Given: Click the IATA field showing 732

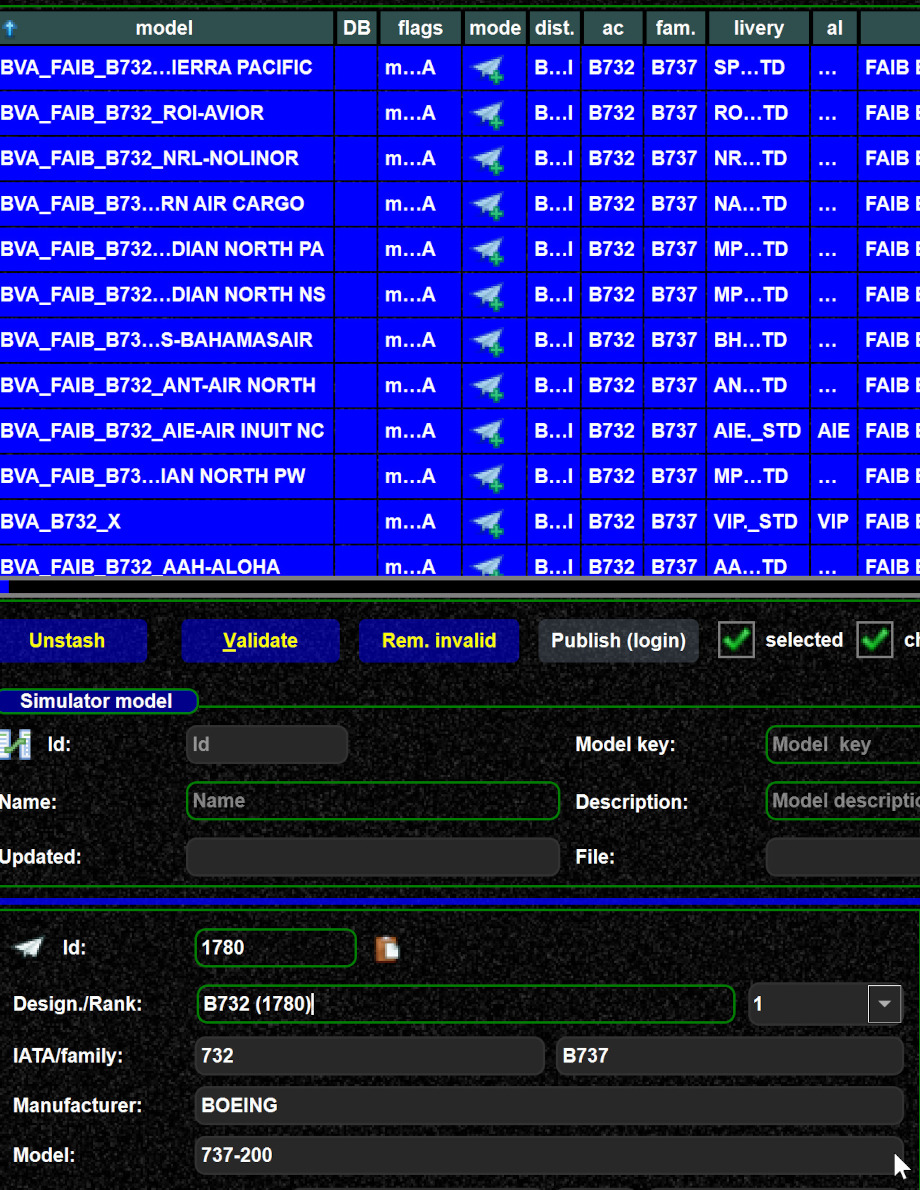Looking at the screenshot, I should (370, 1056).
